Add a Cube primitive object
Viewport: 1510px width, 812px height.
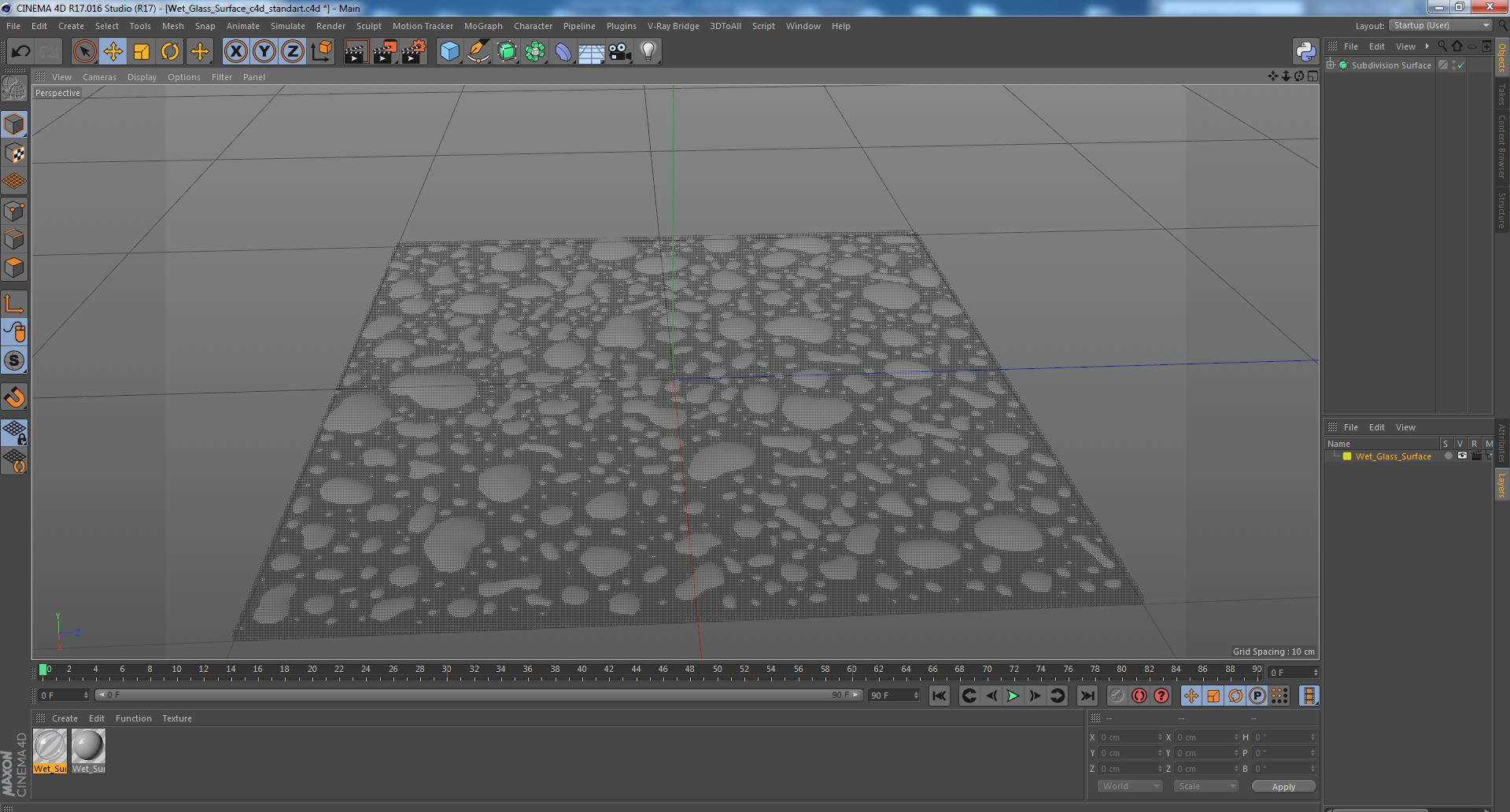pyautogui.click(x=449, y=52)
